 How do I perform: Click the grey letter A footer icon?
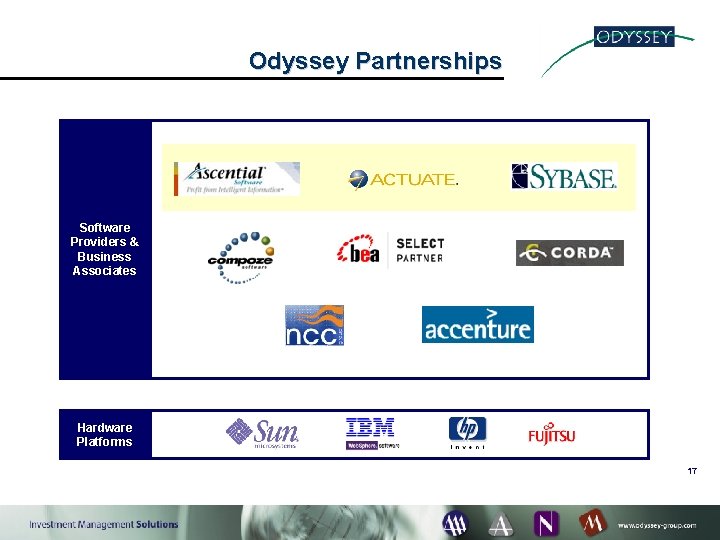click(x=501, y=524)
